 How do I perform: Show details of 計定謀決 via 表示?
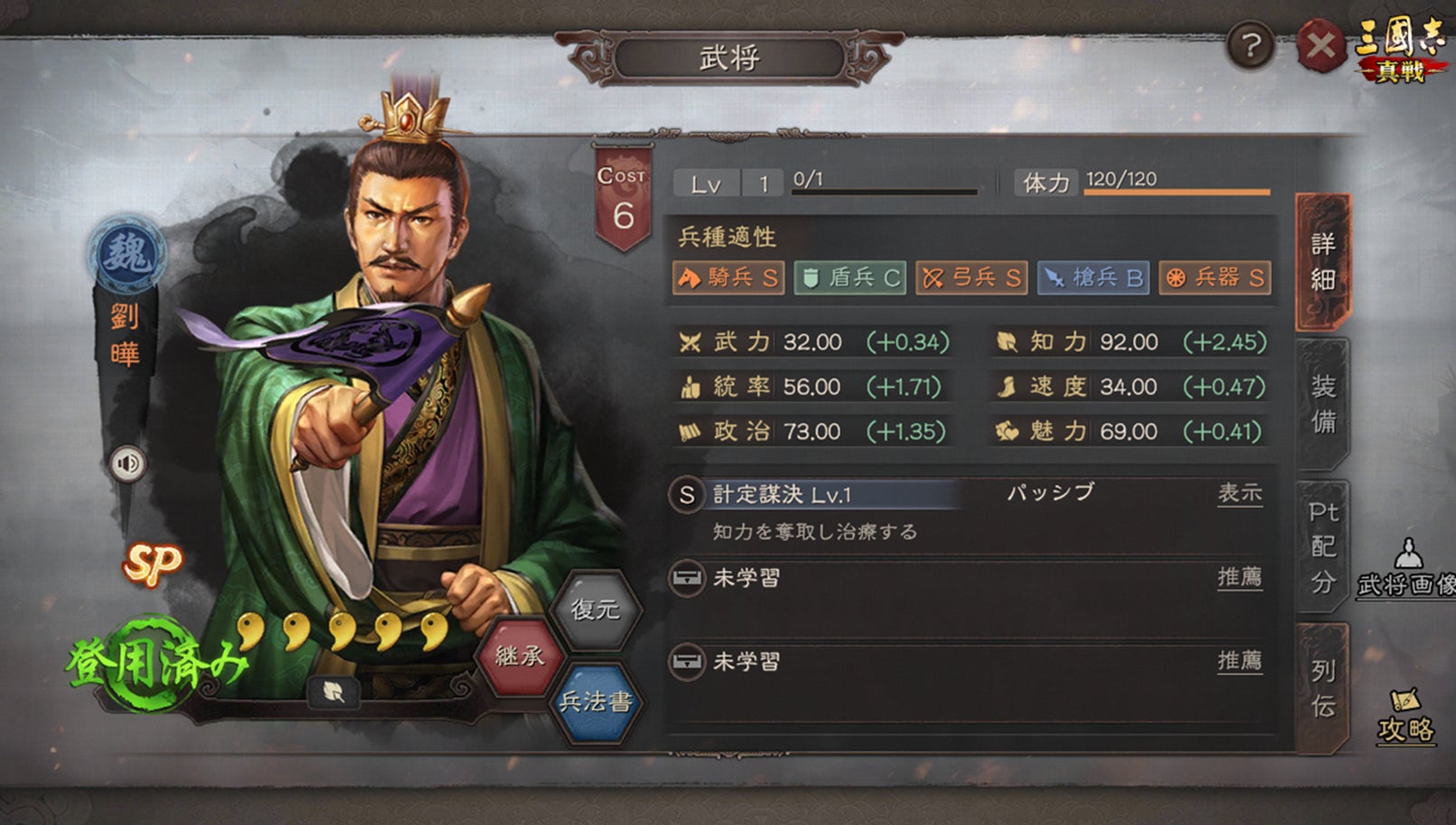tap(1240, 493)
